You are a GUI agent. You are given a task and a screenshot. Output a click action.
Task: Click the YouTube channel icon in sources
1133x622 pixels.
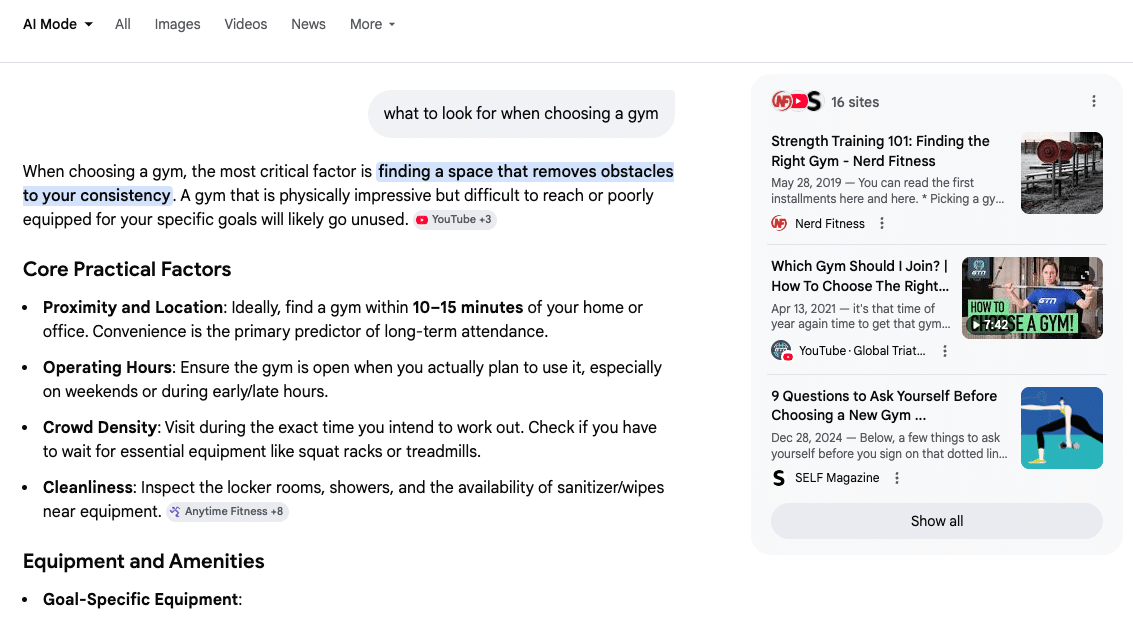tap(781, 351)
